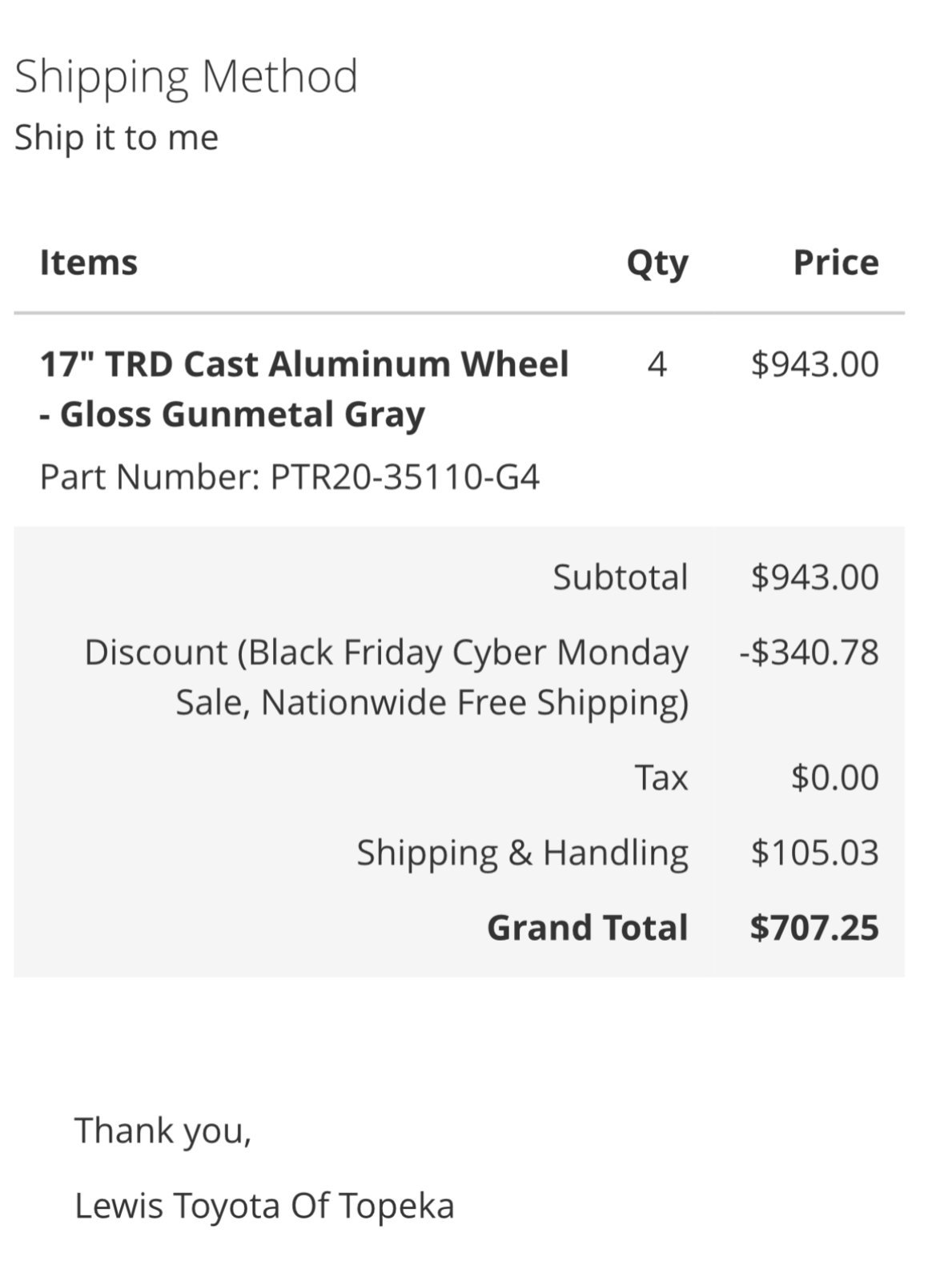Click the grand total amount $707.25
This screenshot has width=952, height=1281.
814,928
